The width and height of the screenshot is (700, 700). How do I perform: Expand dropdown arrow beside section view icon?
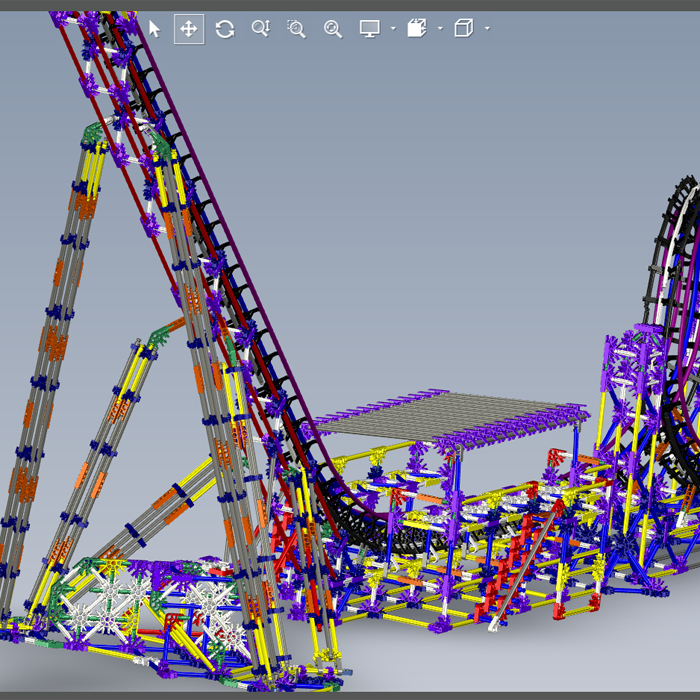(440, 29)
